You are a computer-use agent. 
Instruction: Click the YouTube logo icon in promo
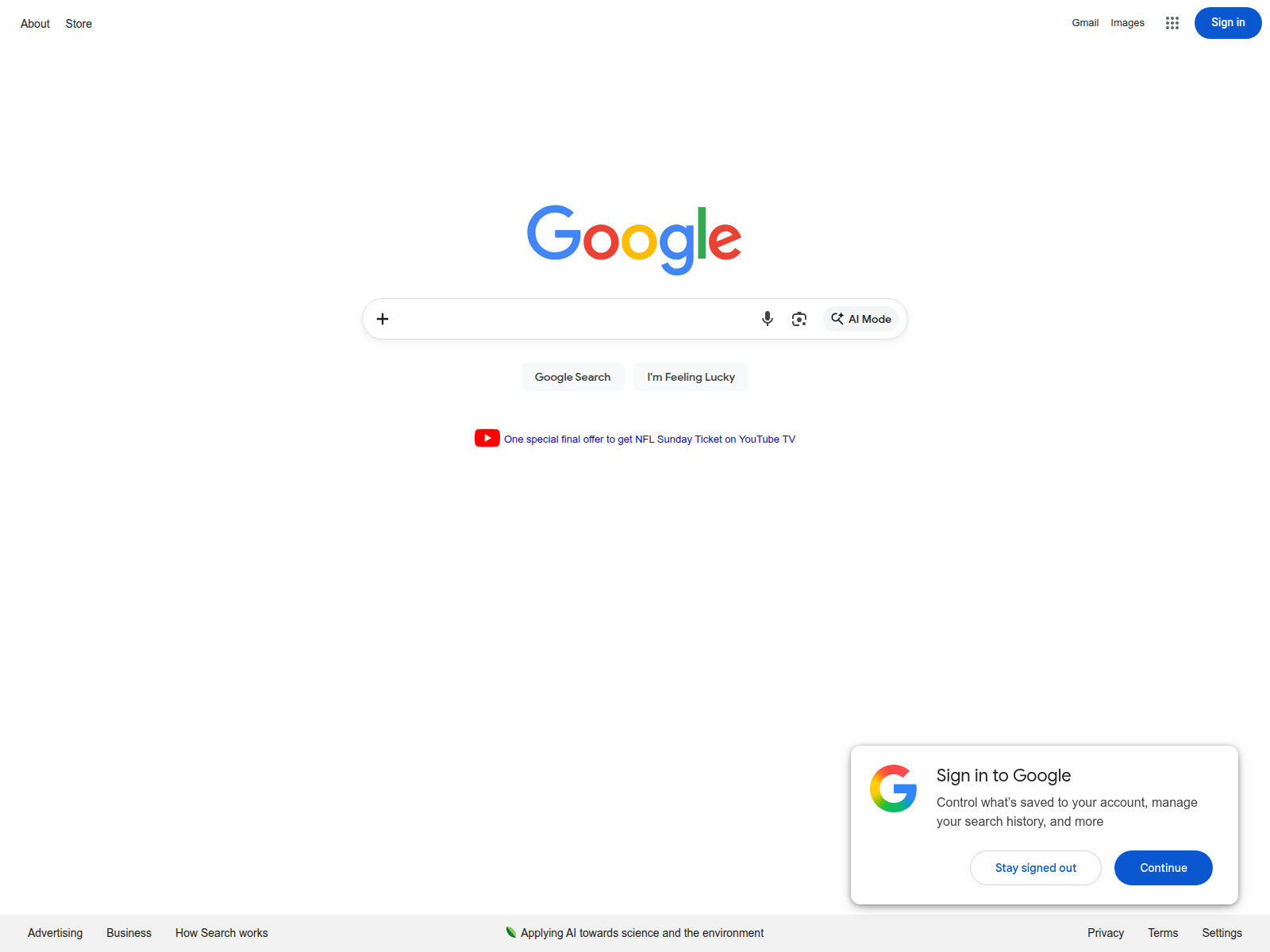click(487, 438)
